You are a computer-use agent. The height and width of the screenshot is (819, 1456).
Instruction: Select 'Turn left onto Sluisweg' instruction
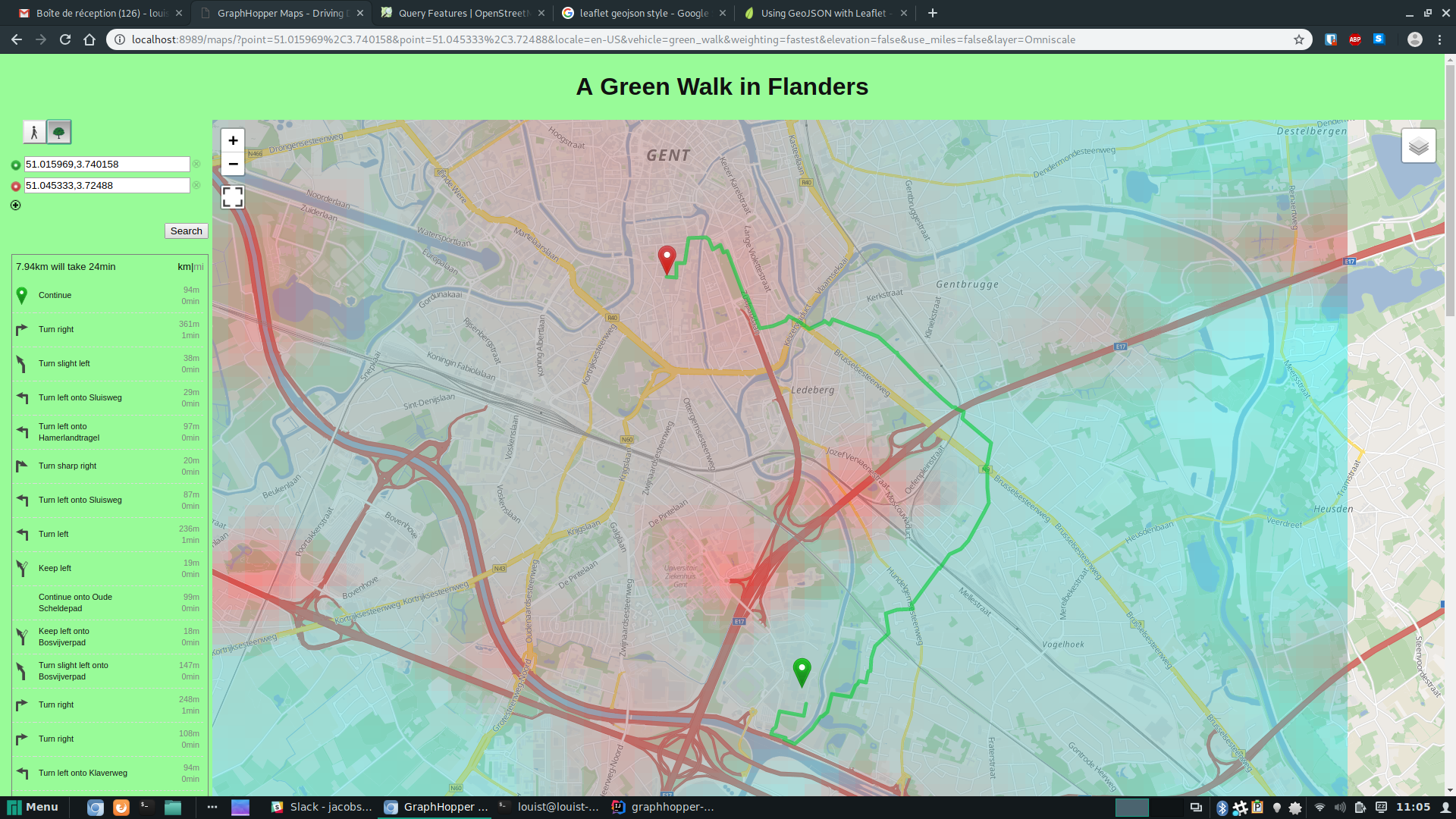pos(80,398)
